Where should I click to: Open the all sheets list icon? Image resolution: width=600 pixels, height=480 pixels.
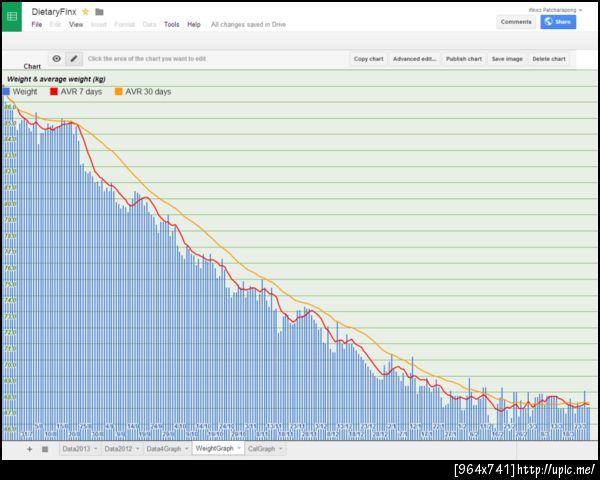tap(45, 449)
